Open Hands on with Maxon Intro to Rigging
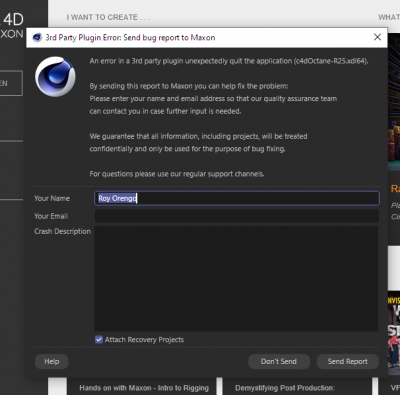 point(144,388)
